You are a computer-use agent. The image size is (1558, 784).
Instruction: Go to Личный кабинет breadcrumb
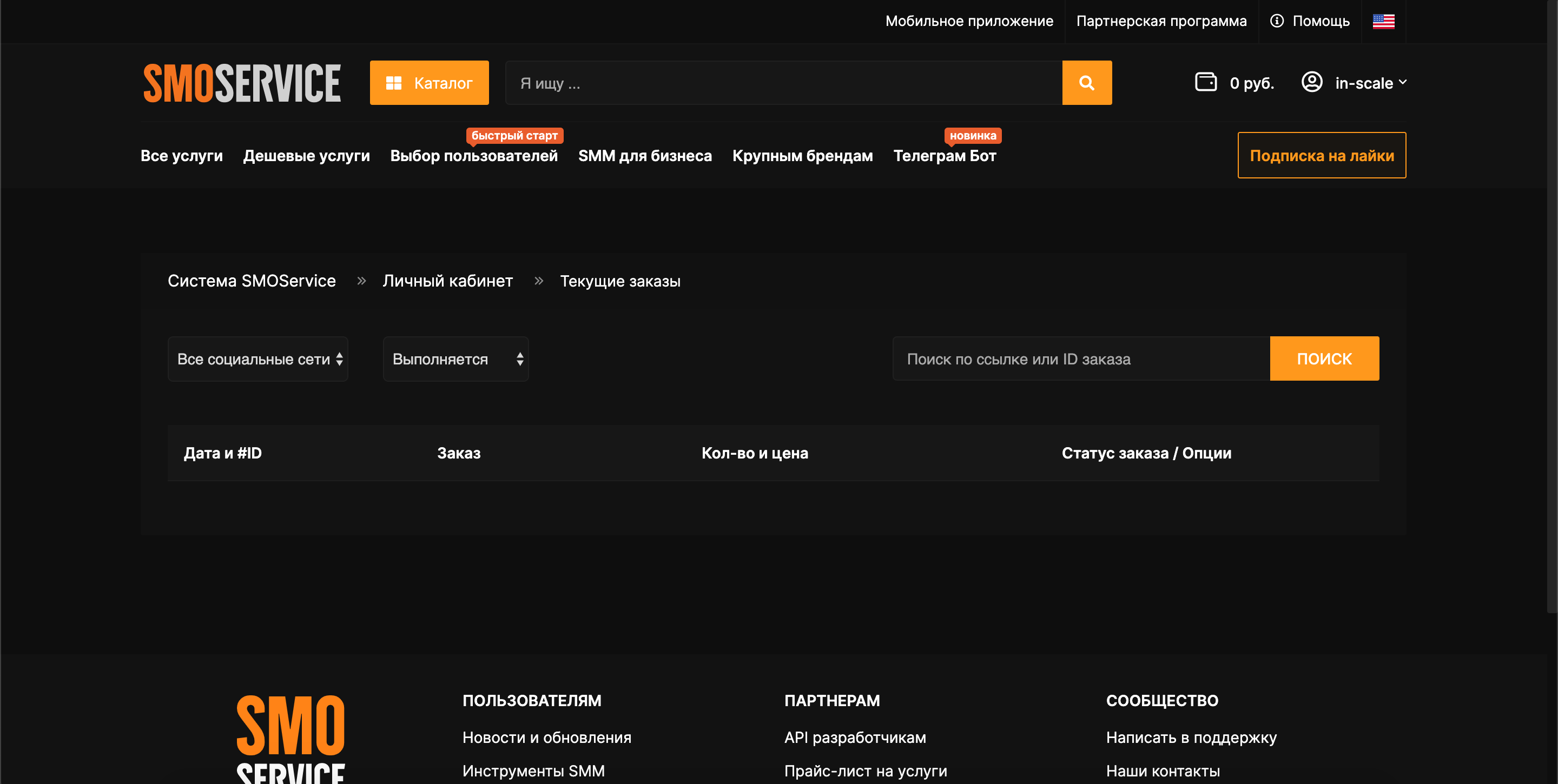[x=447, y=281]
